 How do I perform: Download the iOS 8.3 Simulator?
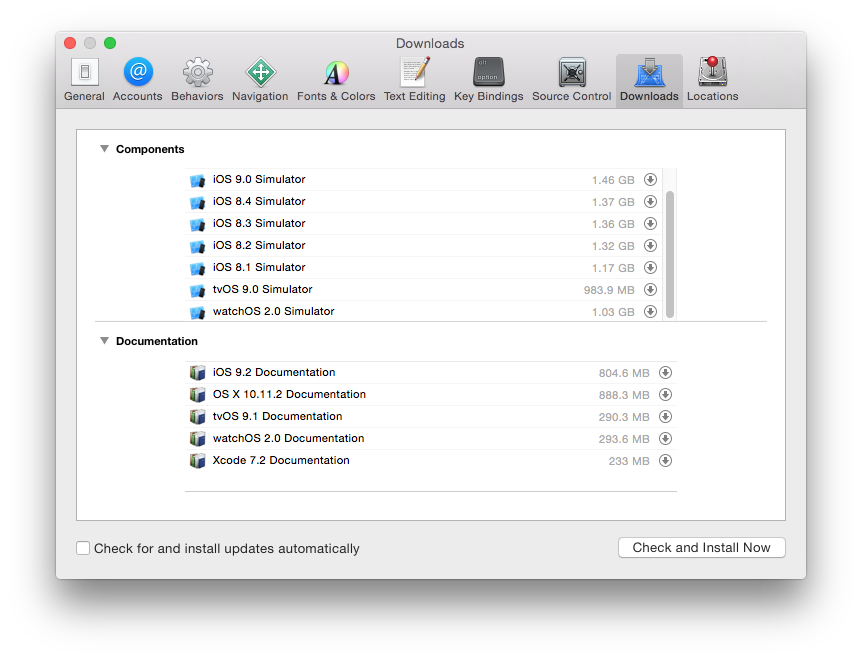pyautogui.click(x=650, y=224)
